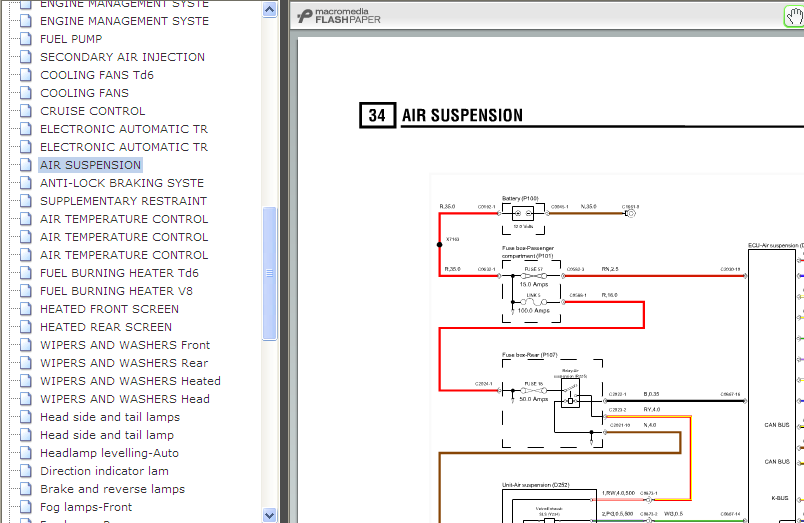
Task: Click the page icon beside SUPPLEMENTARY RESTRAINT
Action: coord(26,201)
